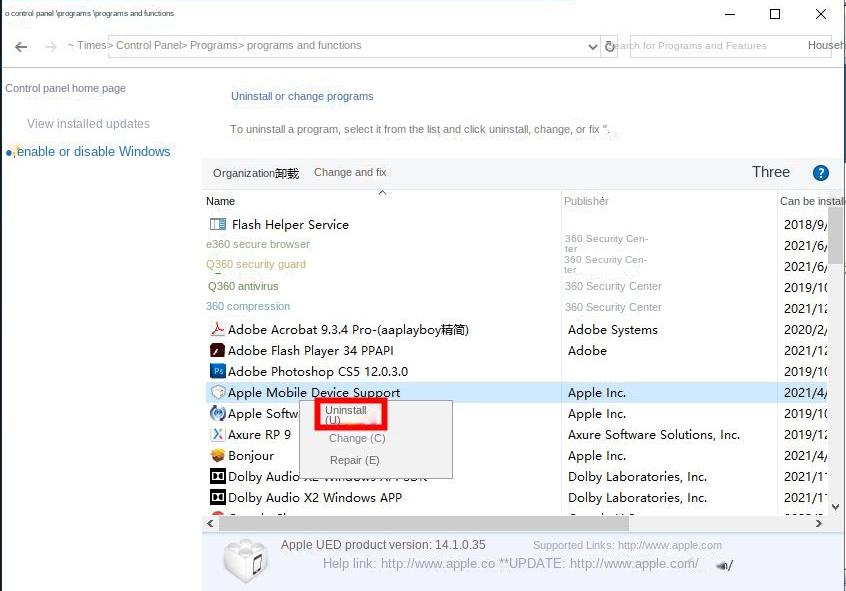Select the Axure RP 9 icon
This screenshot has width=846, height=591.
pyautogui.click(x=217, y=434)
